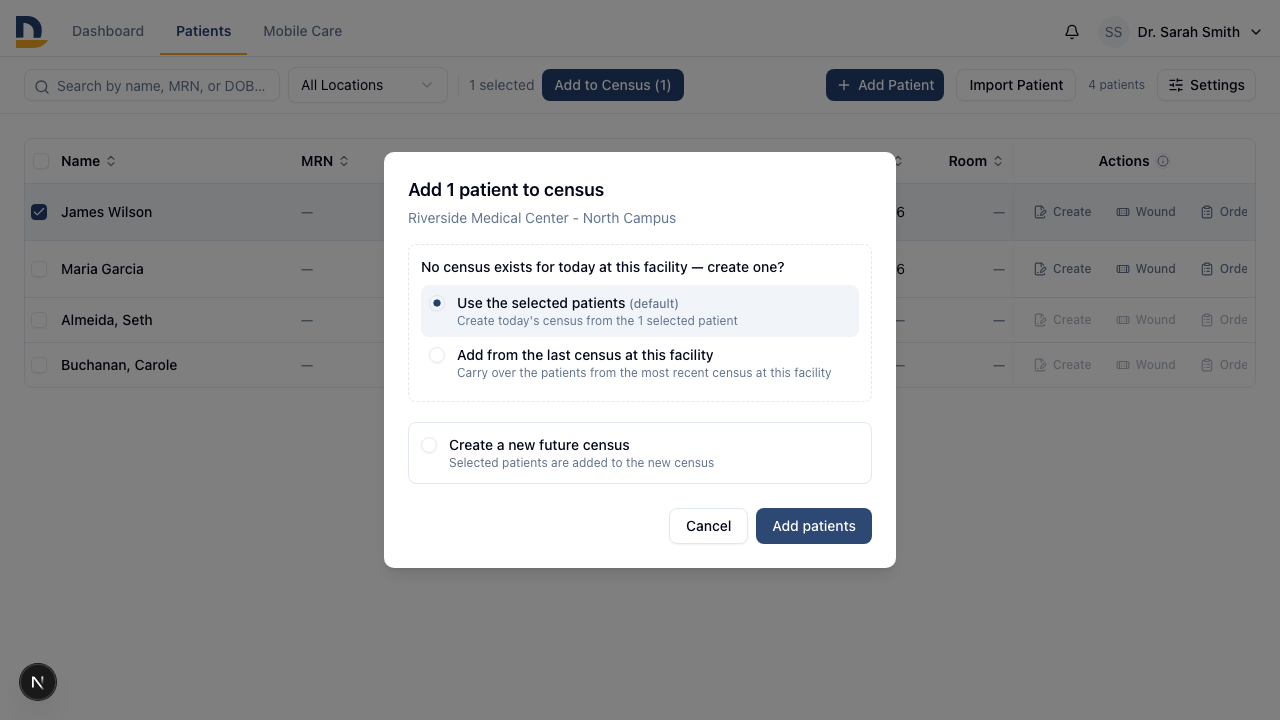1280x720 pixels.
Task: Confirm with Add patients button
Action: [x=814, y=526]
